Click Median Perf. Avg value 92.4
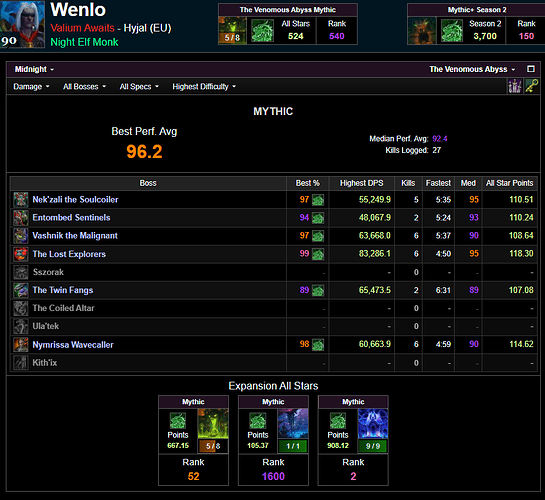 click(x=440, y=139)
